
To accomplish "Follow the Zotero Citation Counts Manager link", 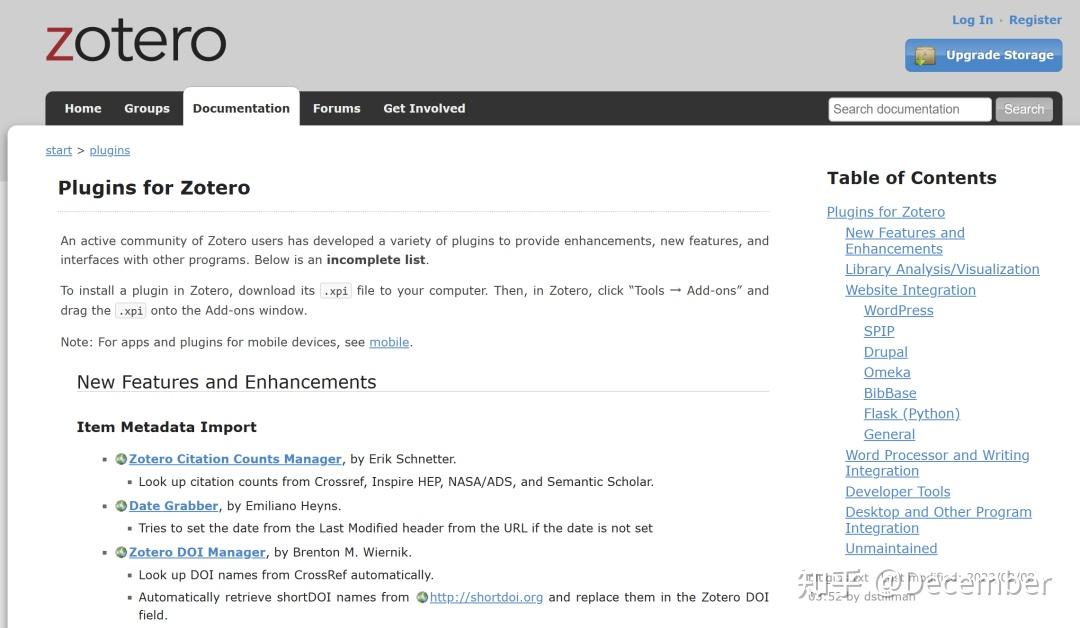I will coord(235,458).
